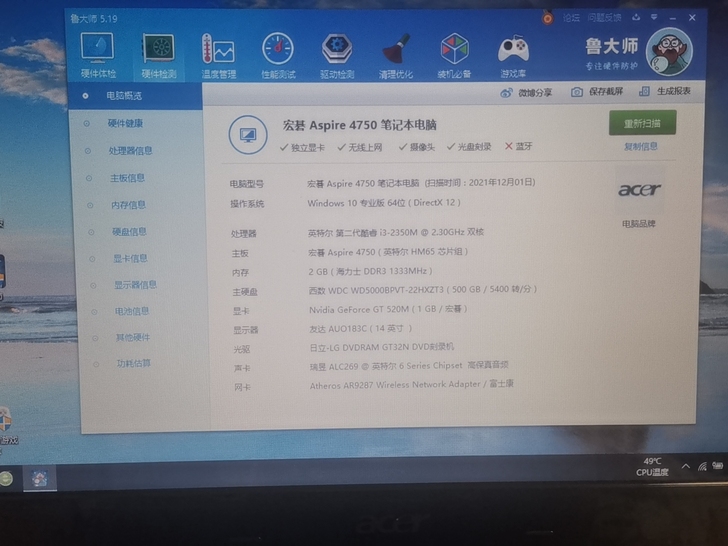Click the 光盘刻录 feature indicator

pyautogui.click(x=469, y=147)
